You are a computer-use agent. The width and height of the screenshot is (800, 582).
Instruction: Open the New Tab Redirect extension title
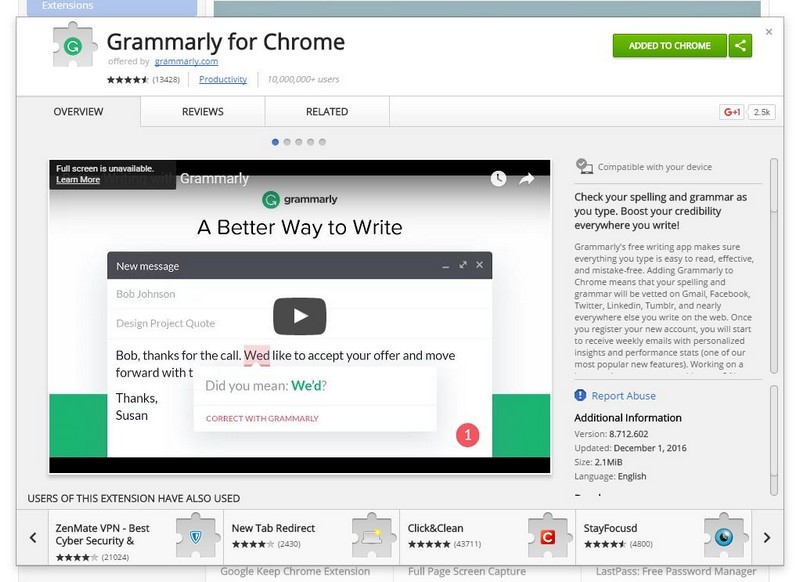click(x=273, y=528)
